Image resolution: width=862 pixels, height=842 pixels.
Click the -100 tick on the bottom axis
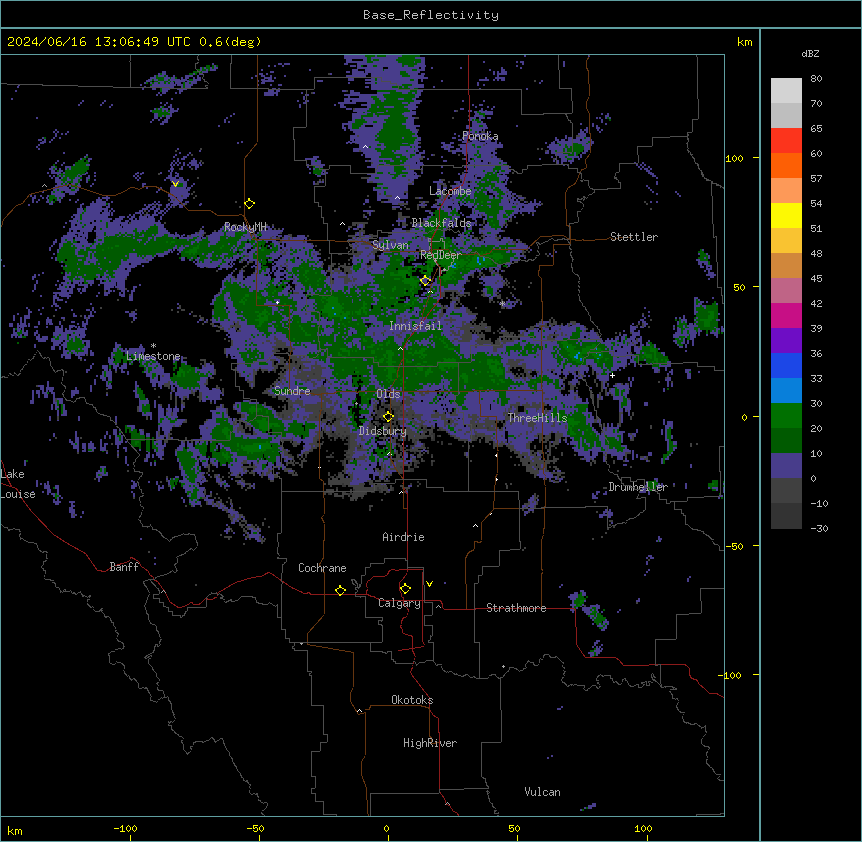125,828
